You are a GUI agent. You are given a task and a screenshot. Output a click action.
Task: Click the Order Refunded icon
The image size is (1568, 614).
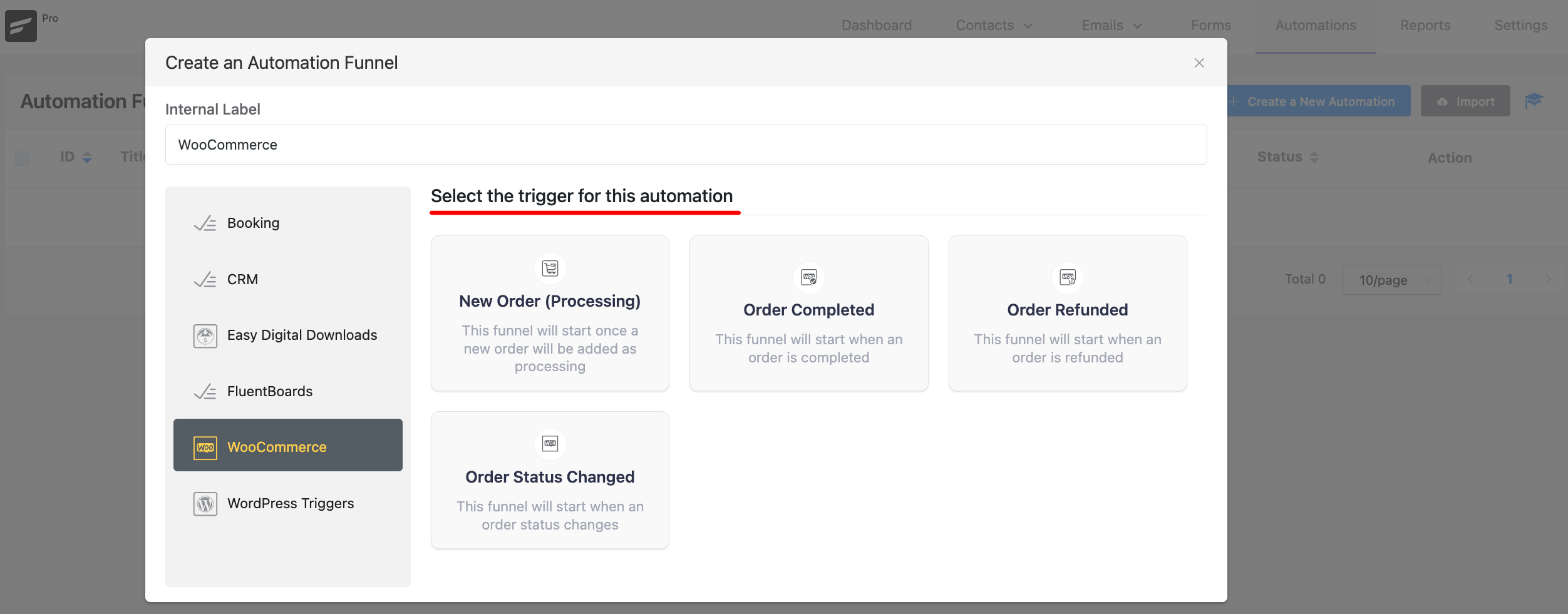click(x=1068, y=277)
